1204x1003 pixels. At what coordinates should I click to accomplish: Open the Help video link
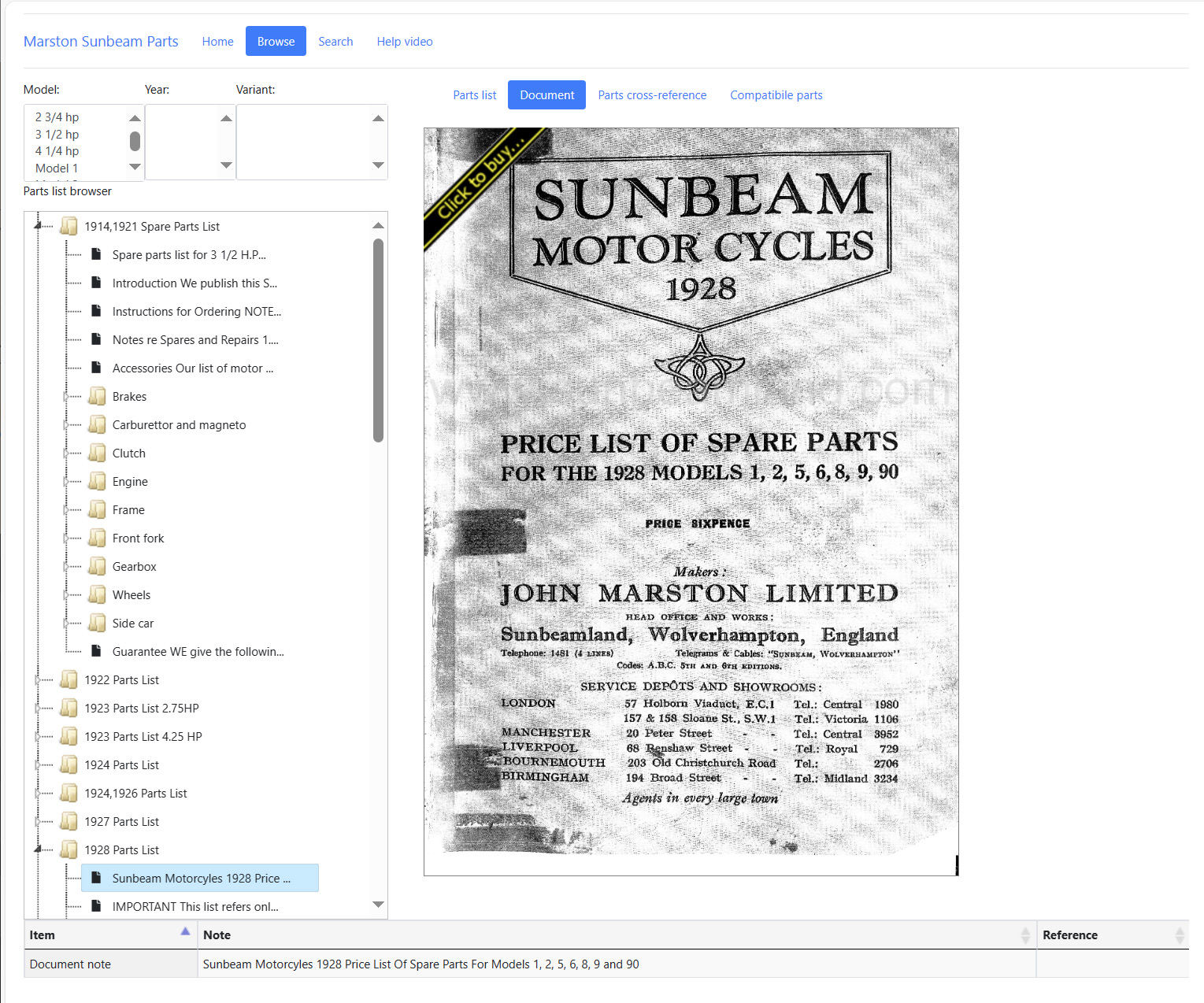click(x=404, y=42)
